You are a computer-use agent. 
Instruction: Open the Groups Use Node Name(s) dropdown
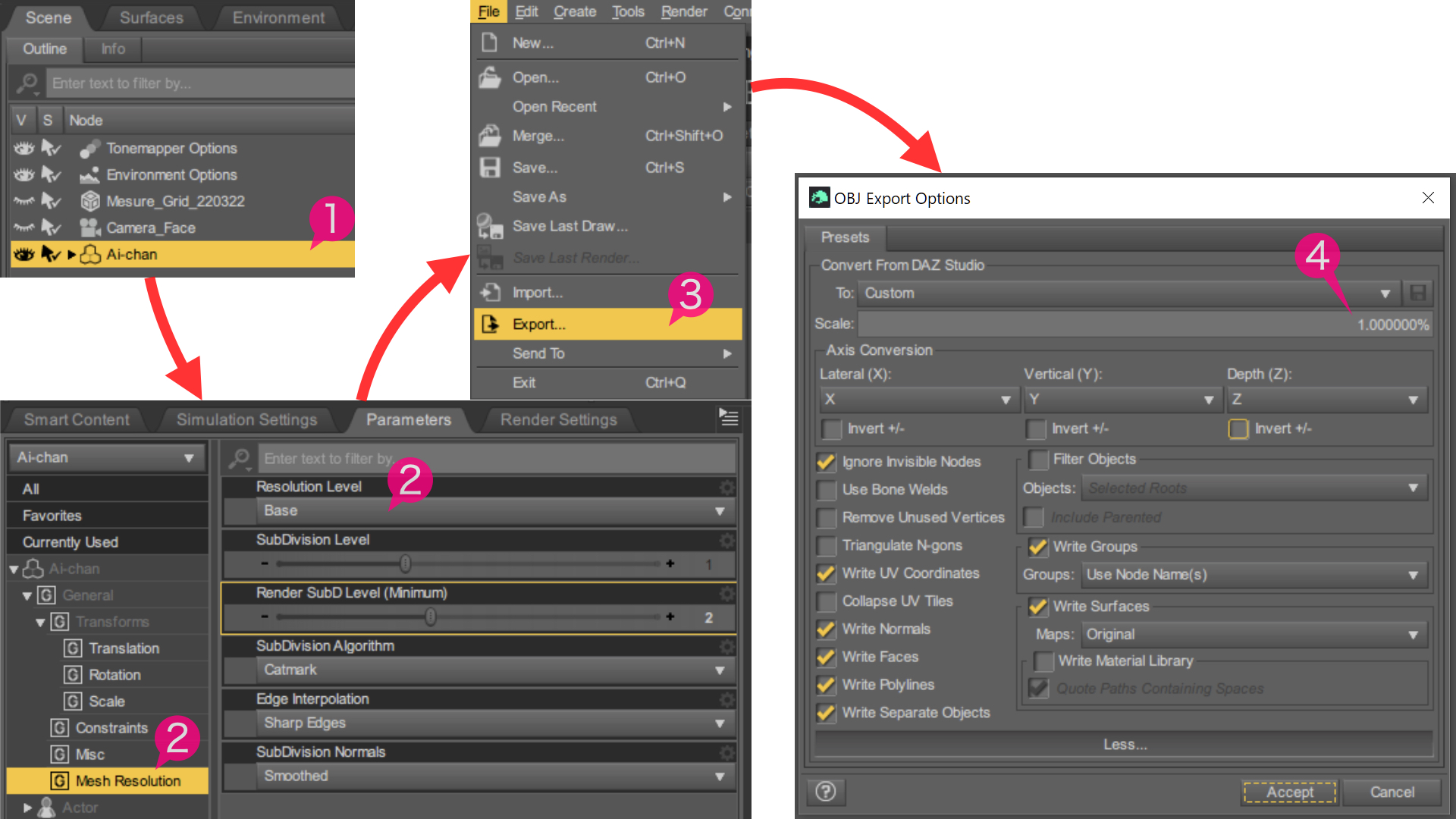(1254, 575)
